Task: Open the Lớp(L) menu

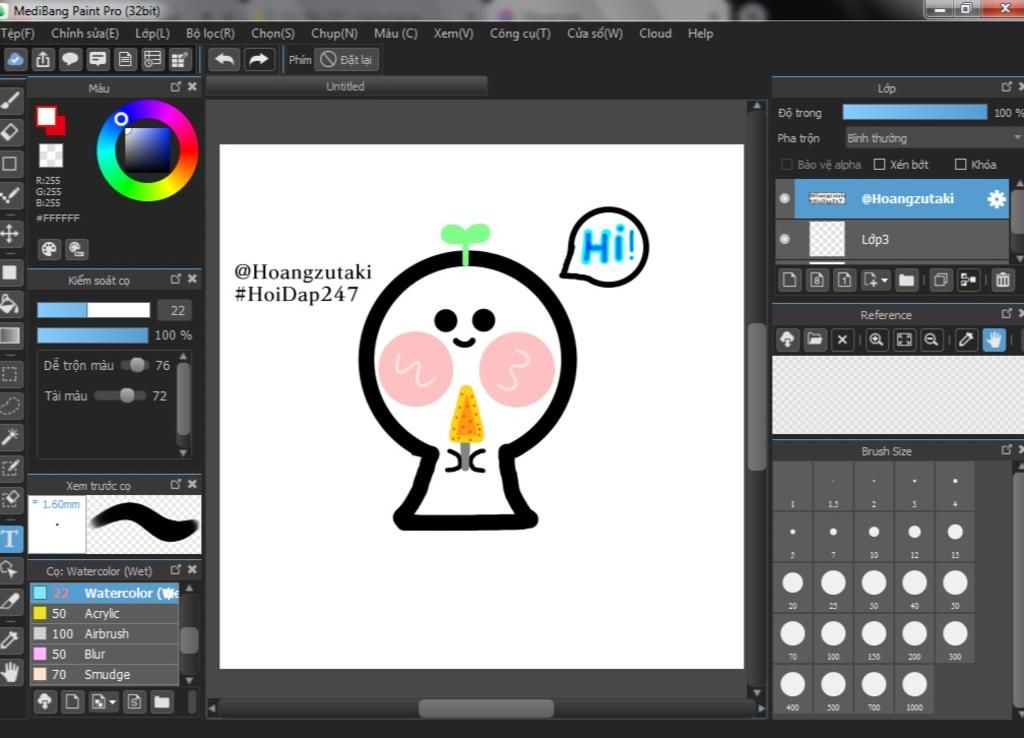Action: (x=152, y=33)
